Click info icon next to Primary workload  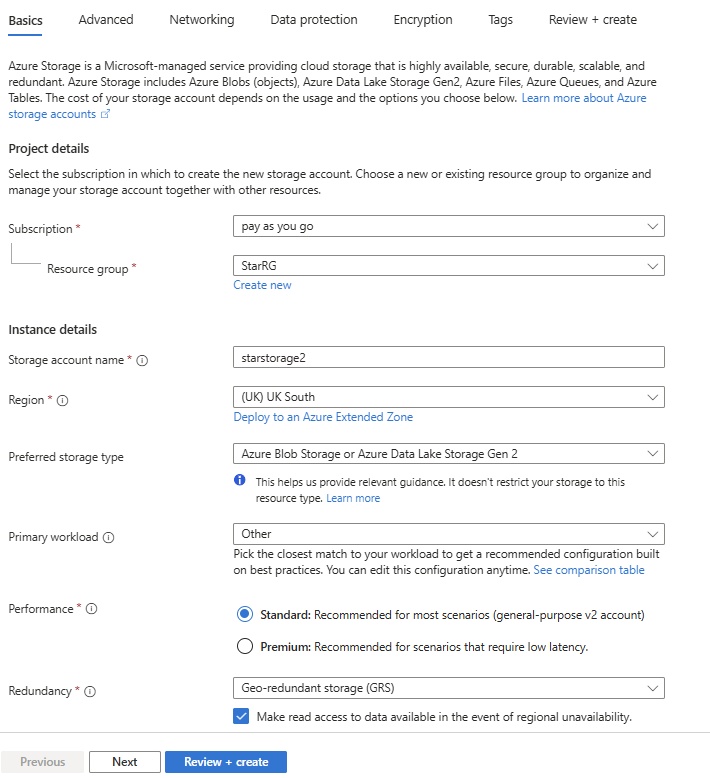(109, 538)
